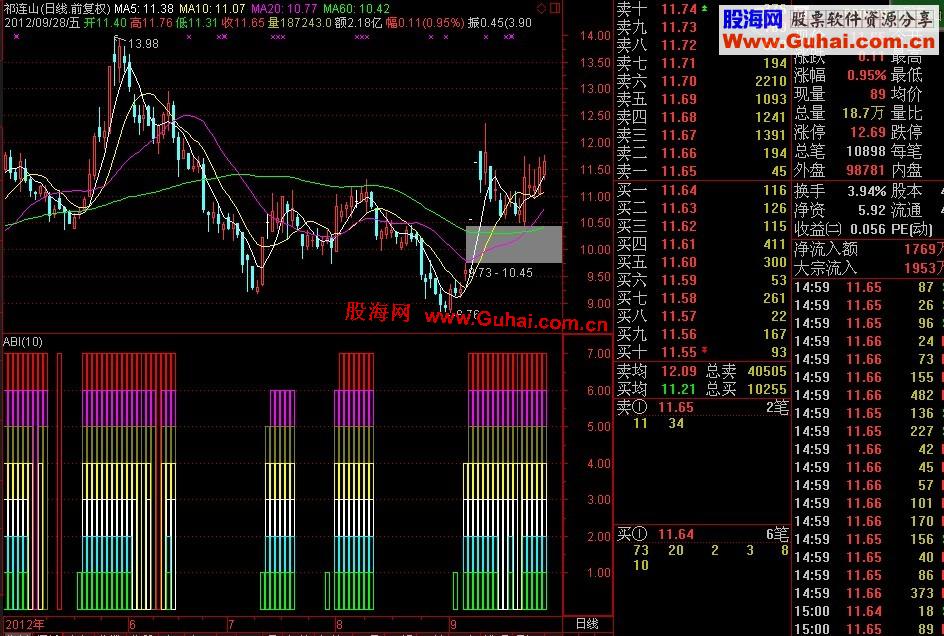Select the 卖八 11.72 order row
This screenshot has height=636, width=944.
pyautogui.click(x=702, y=45)
